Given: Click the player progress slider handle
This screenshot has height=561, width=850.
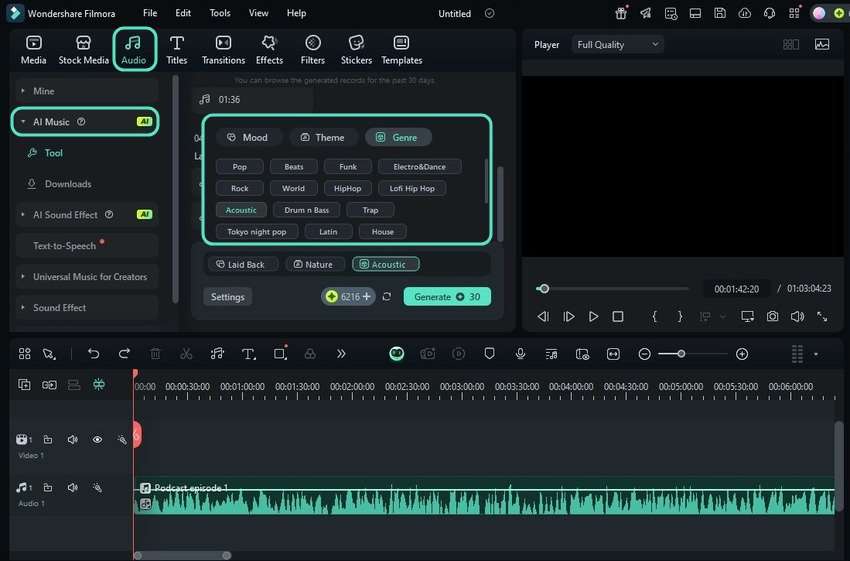Looking at the screenshot, I should (544, 288).
